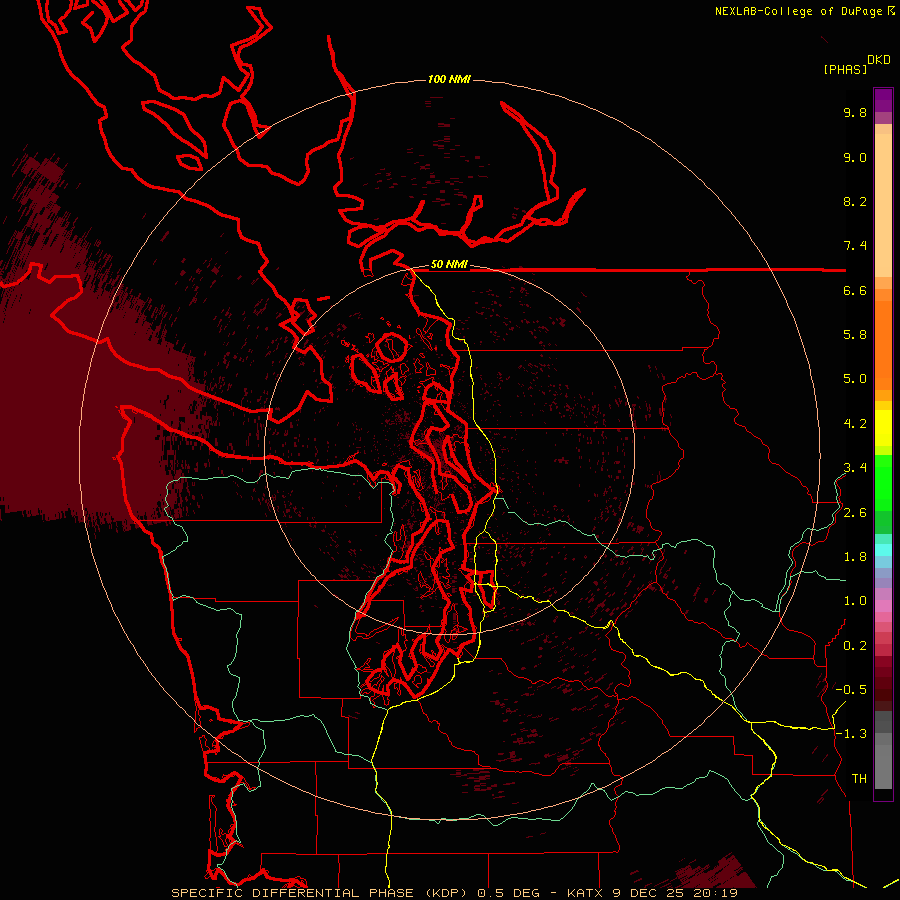
Task: Click the 3.4 legend value
Action: click(855, 467)
